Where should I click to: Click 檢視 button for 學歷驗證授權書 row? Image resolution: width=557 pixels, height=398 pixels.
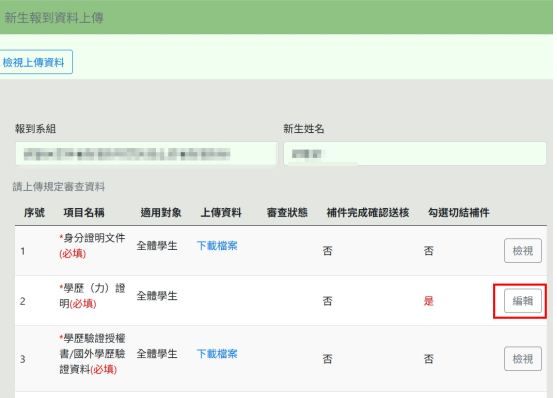[x=523, y=359]
